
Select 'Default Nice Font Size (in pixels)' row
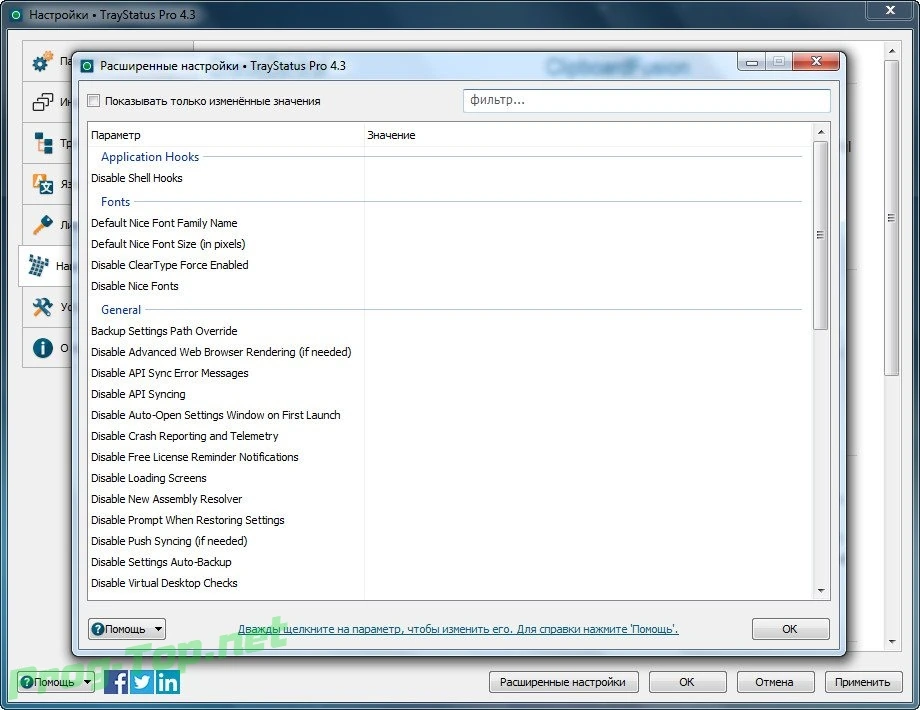[x=449, y=244]
